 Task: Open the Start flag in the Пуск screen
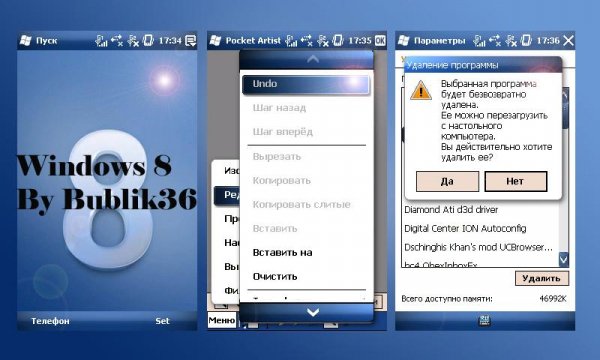pyautogui.click(x=25, y=40)
